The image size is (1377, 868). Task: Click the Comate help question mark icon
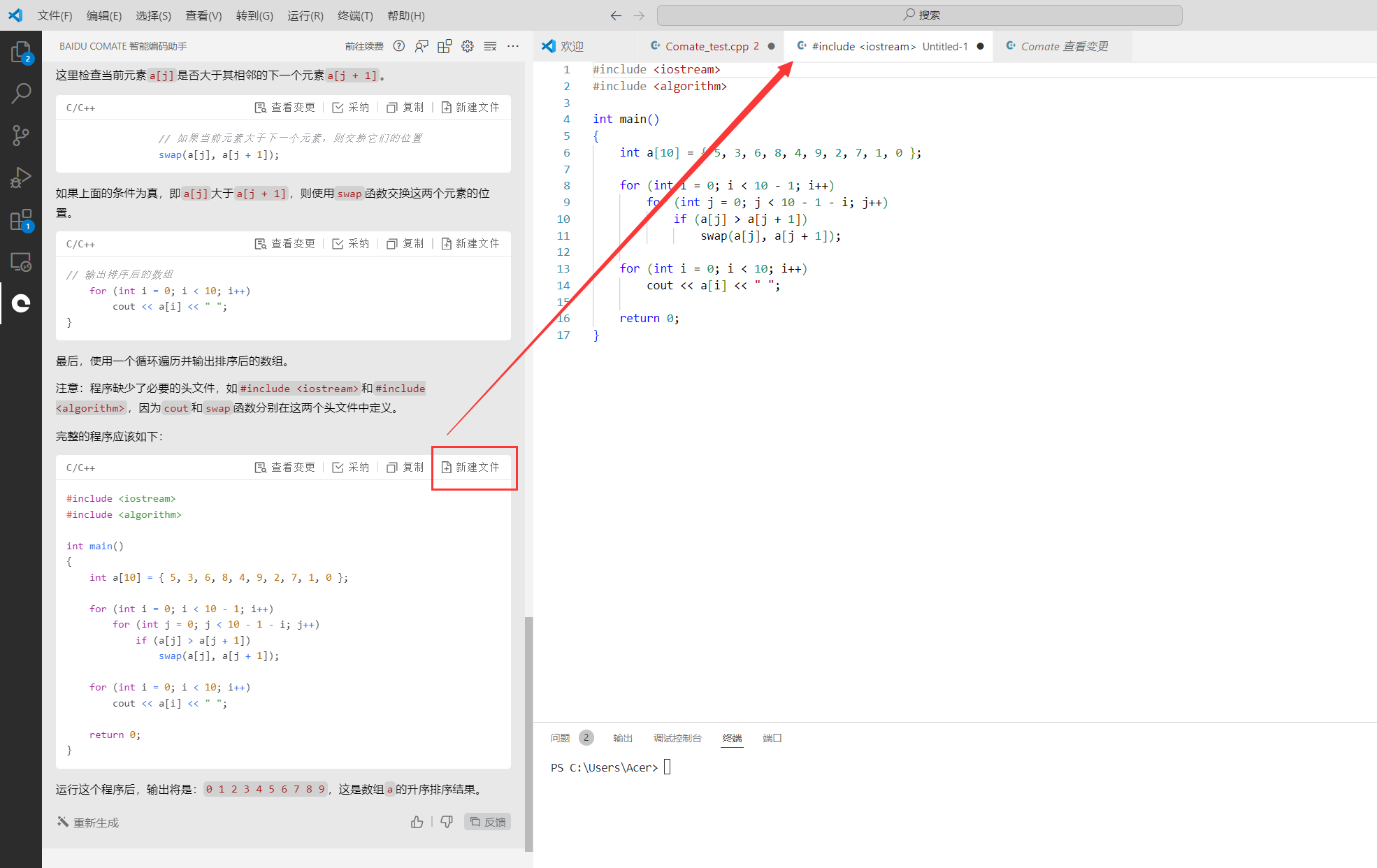pyautogui.click(x=398, y=46)
